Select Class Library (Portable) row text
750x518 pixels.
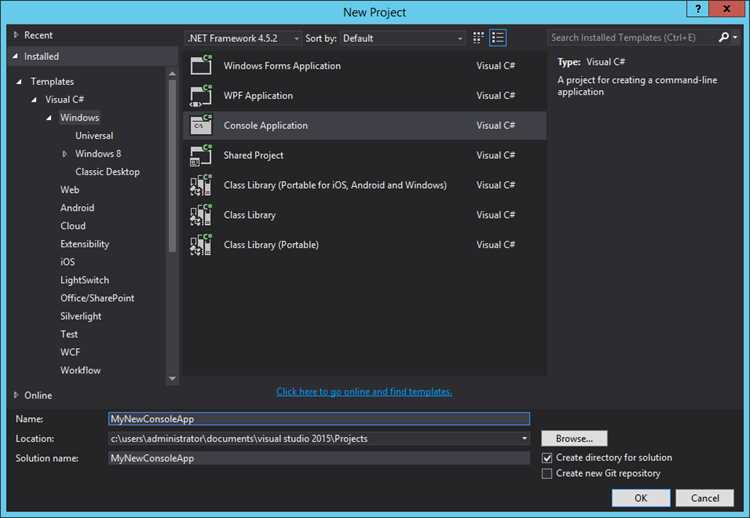click(271, 245)
